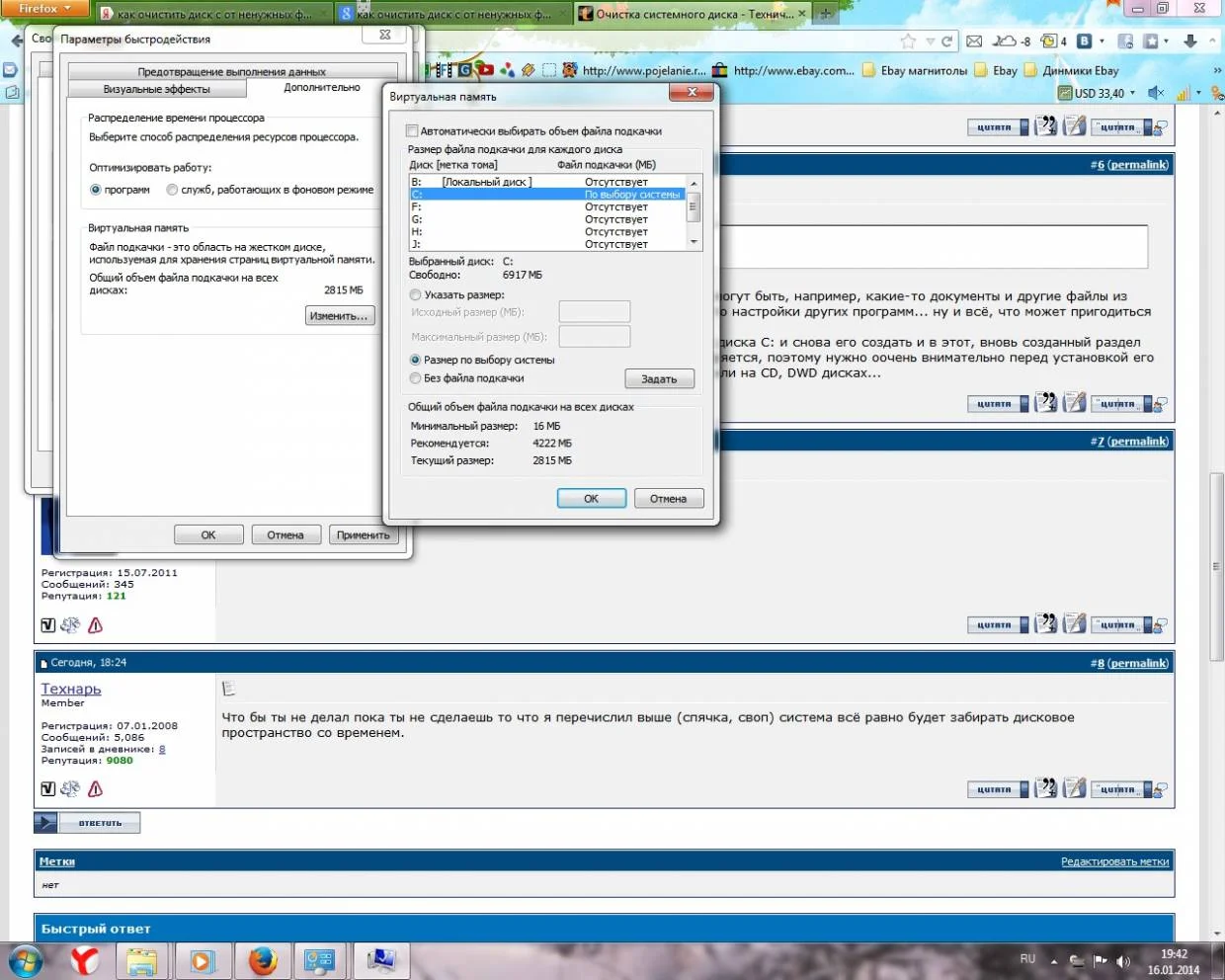Choose 'Размер по выбору системы' option
This screenshot has width=1225, height=980.
[x=415, y=360]
